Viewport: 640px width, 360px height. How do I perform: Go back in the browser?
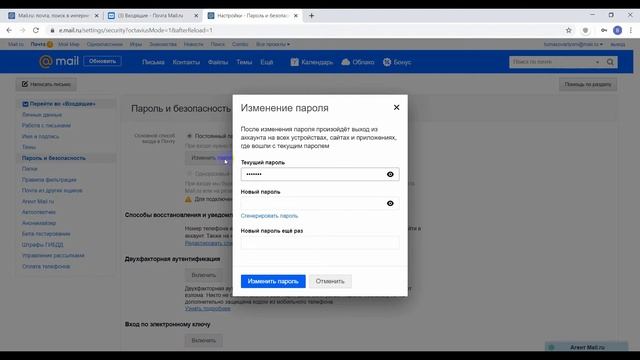[9, 30]
